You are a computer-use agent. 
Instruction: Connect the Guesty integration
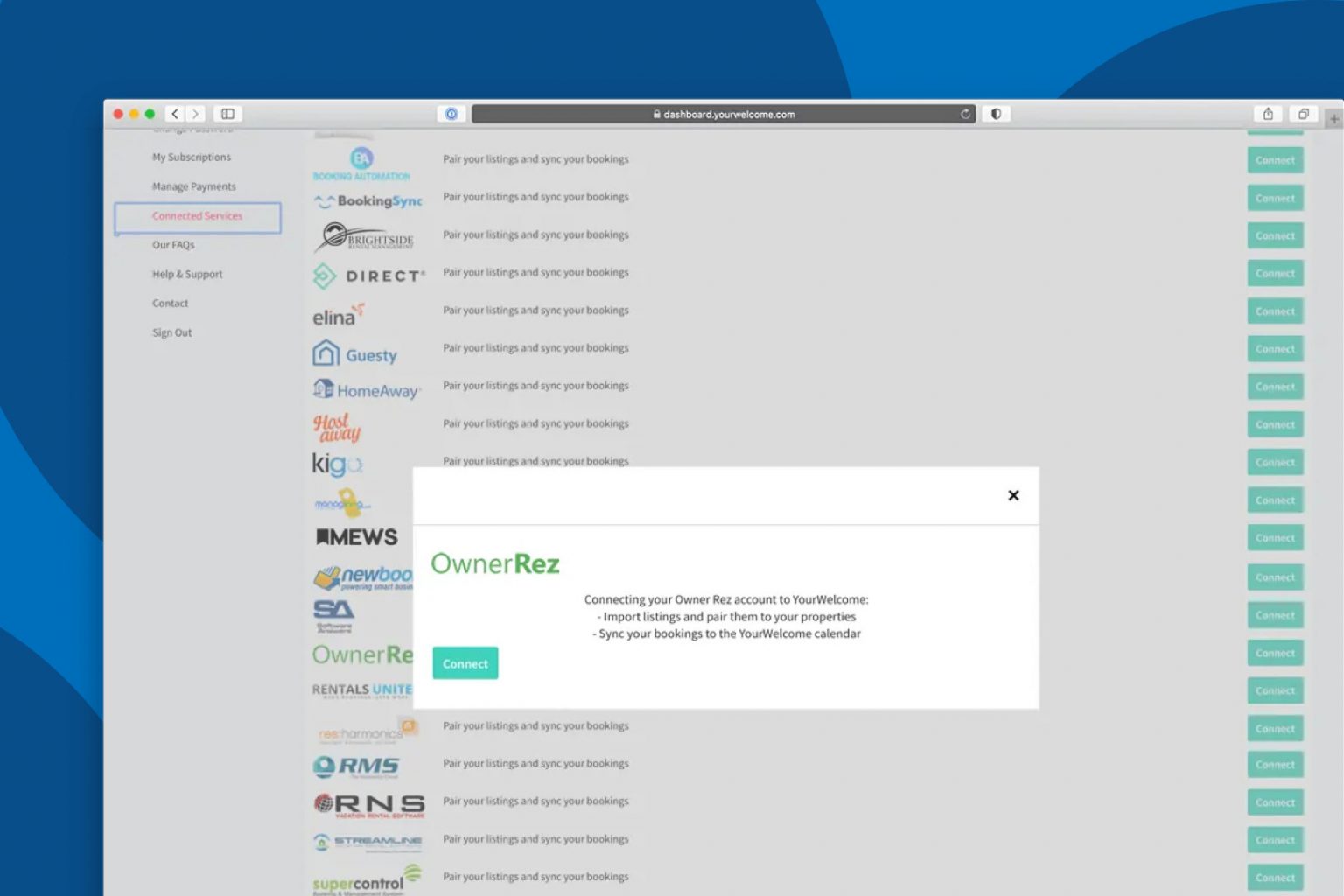(x=1275, y=349)
